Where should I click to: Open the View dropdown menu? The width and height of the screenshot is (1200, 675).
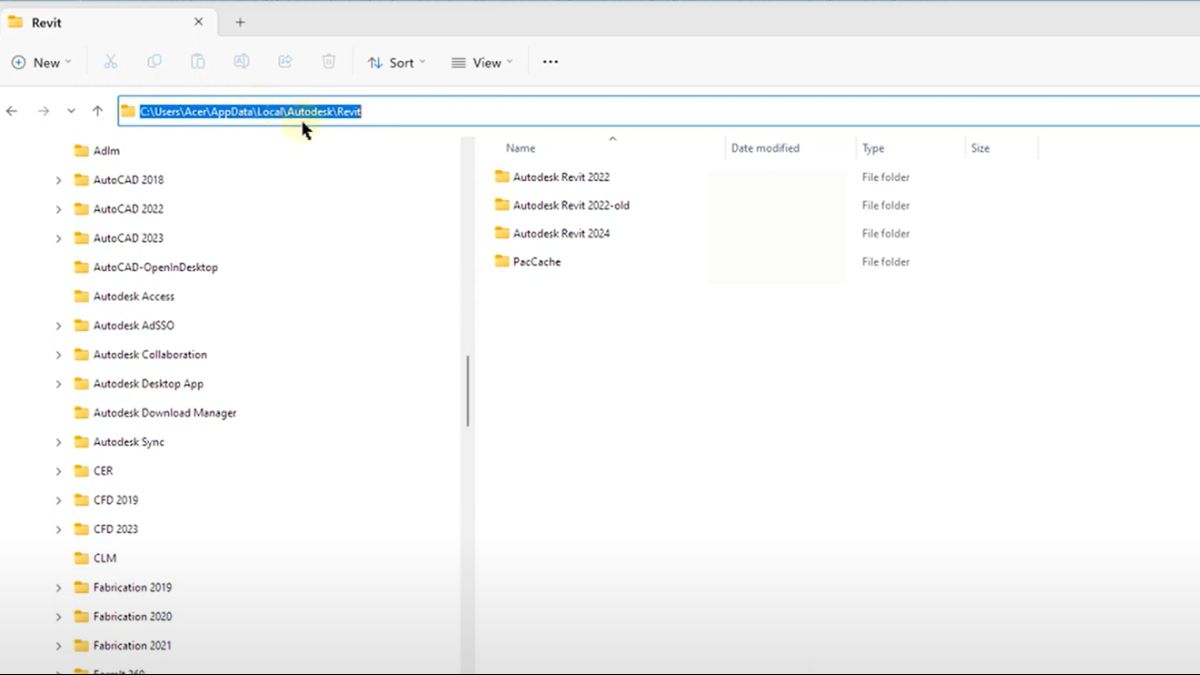click(x=481, y=62)
